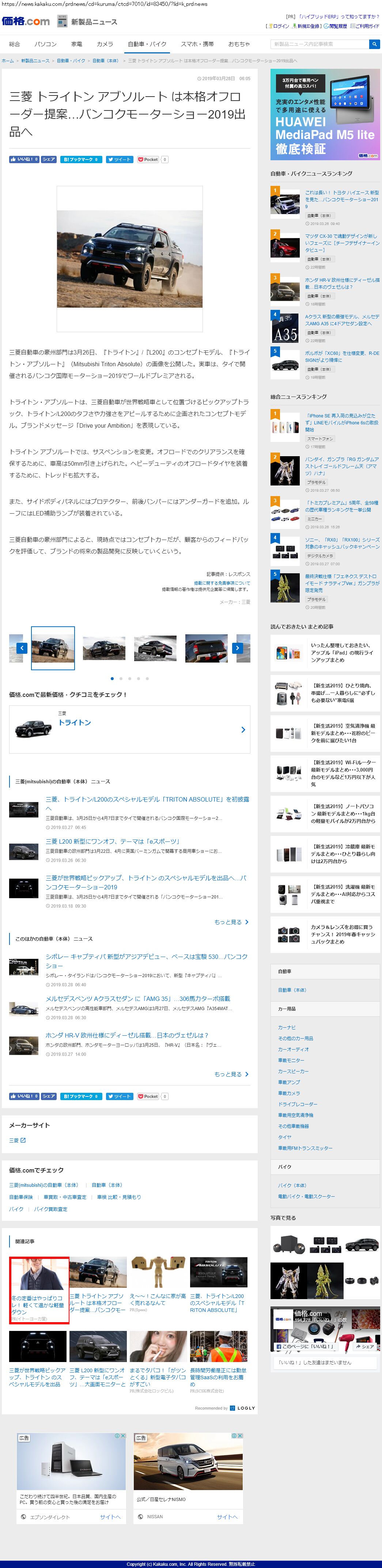Image resolution: width=382 pixels, height=1568 pixels.
Task: Open the main Triton Absolute article photo
Action: point(129,258)
